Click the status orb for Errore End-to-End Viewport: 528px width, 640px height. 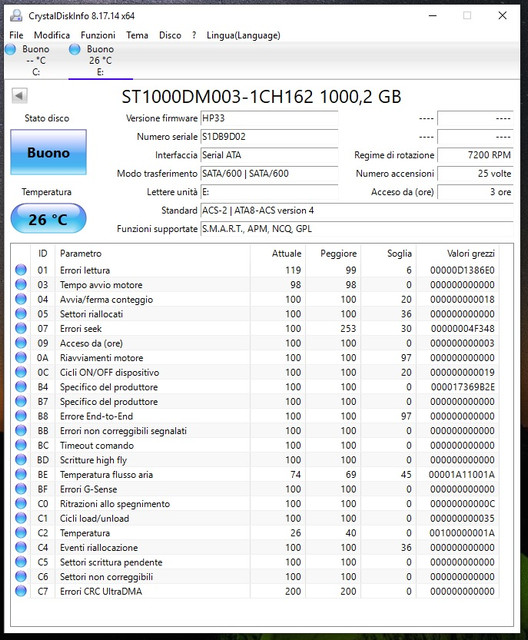[21, 416]
